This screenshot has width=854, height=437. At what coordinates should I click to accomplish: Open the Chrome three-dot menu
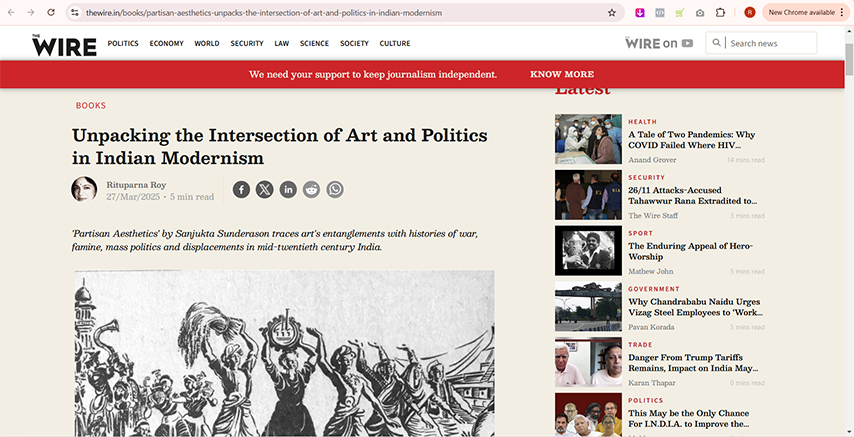841,12
